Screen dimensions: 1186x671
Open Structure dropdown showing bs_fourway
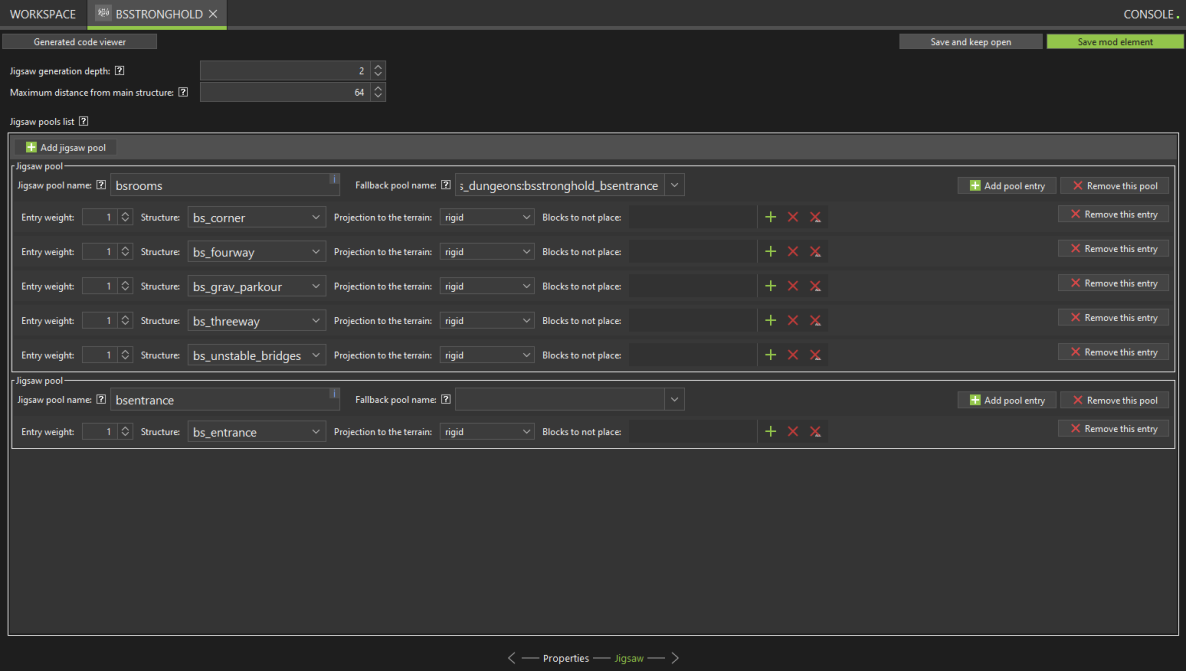[256, 252]
